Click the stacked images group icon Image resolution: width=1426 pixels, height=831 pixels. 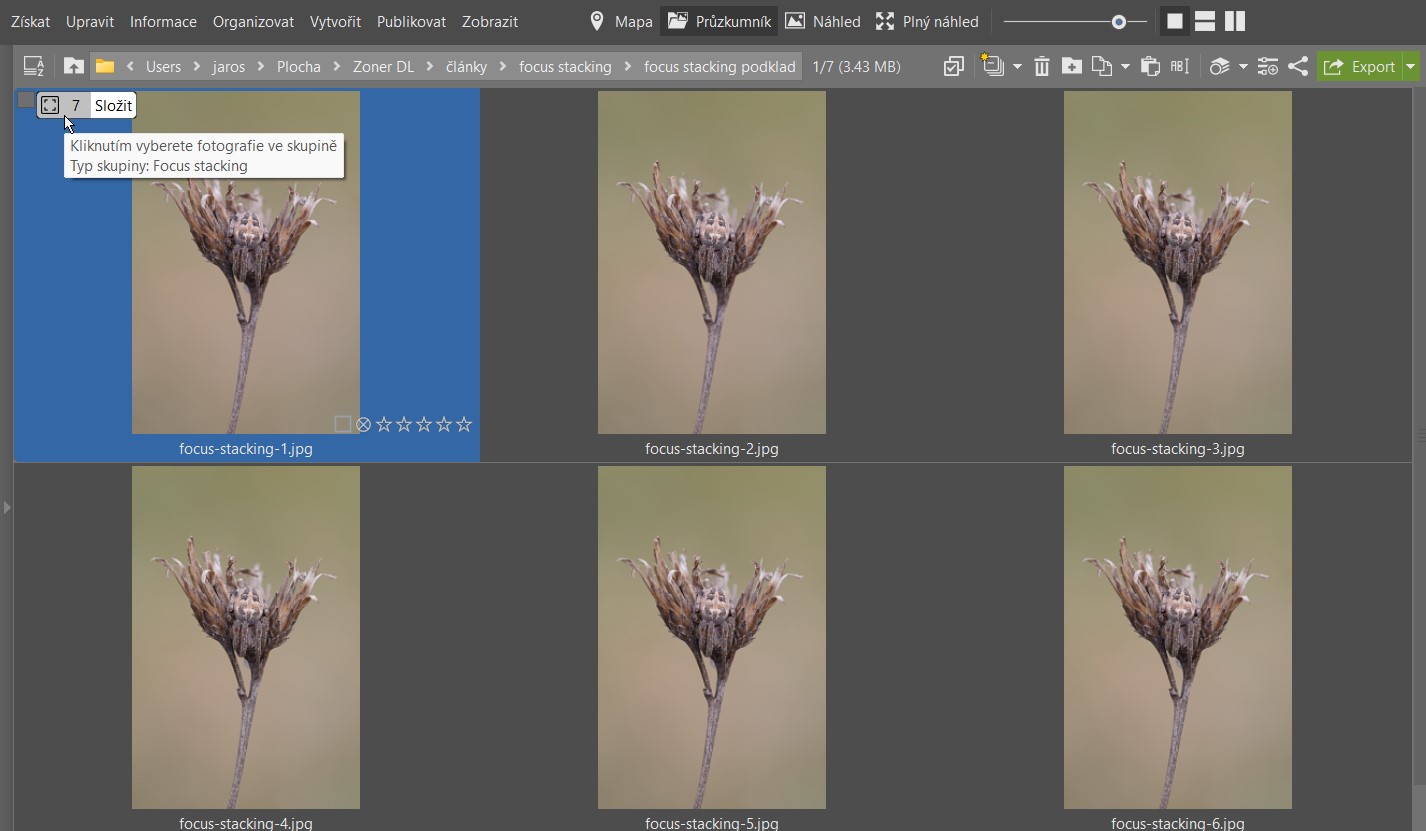pyautogui.click(x=993, y=66)
